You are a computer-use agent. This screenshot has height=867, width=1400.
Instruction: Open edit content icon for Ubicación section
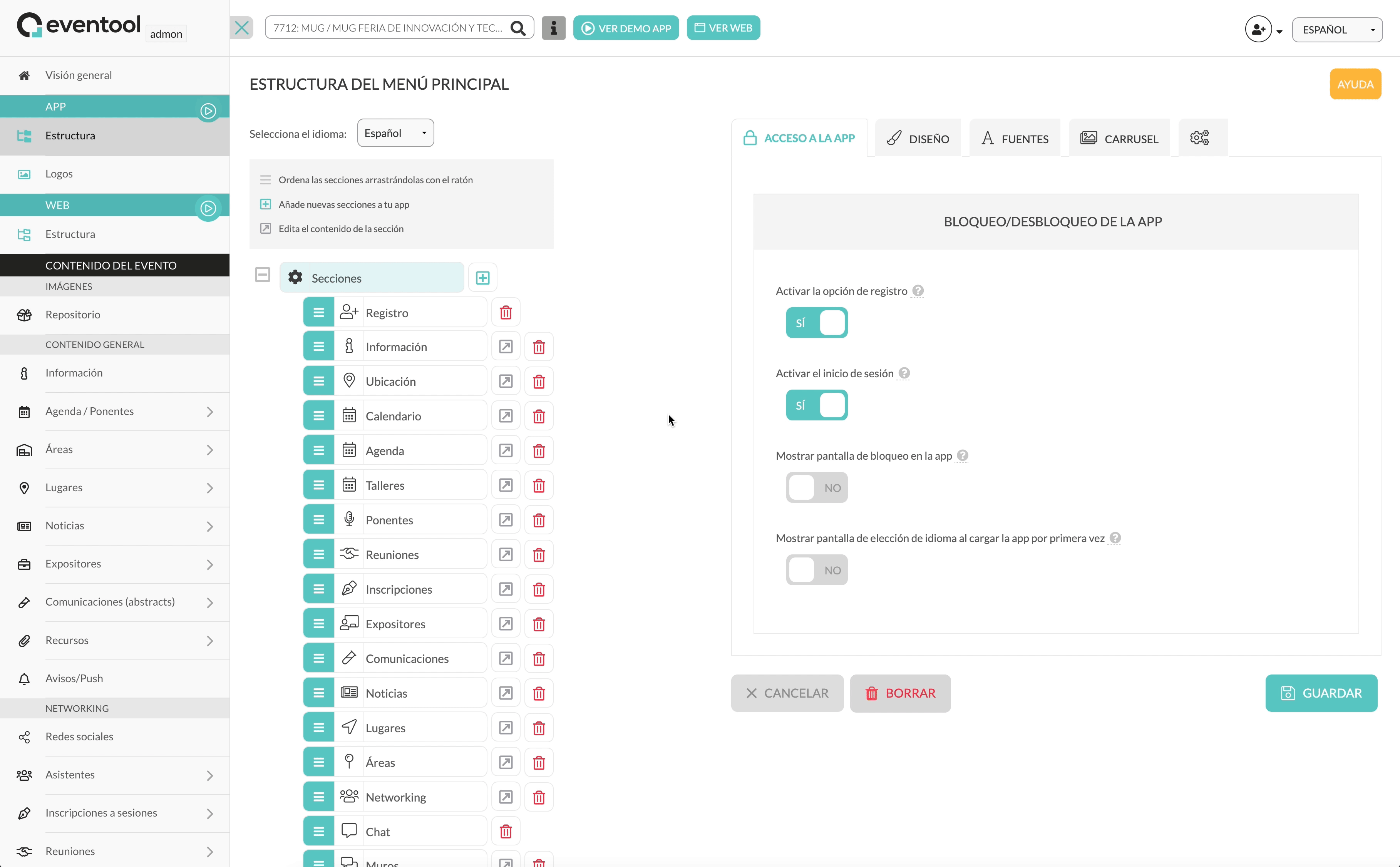pyautogui.click(x=505, y=381)
